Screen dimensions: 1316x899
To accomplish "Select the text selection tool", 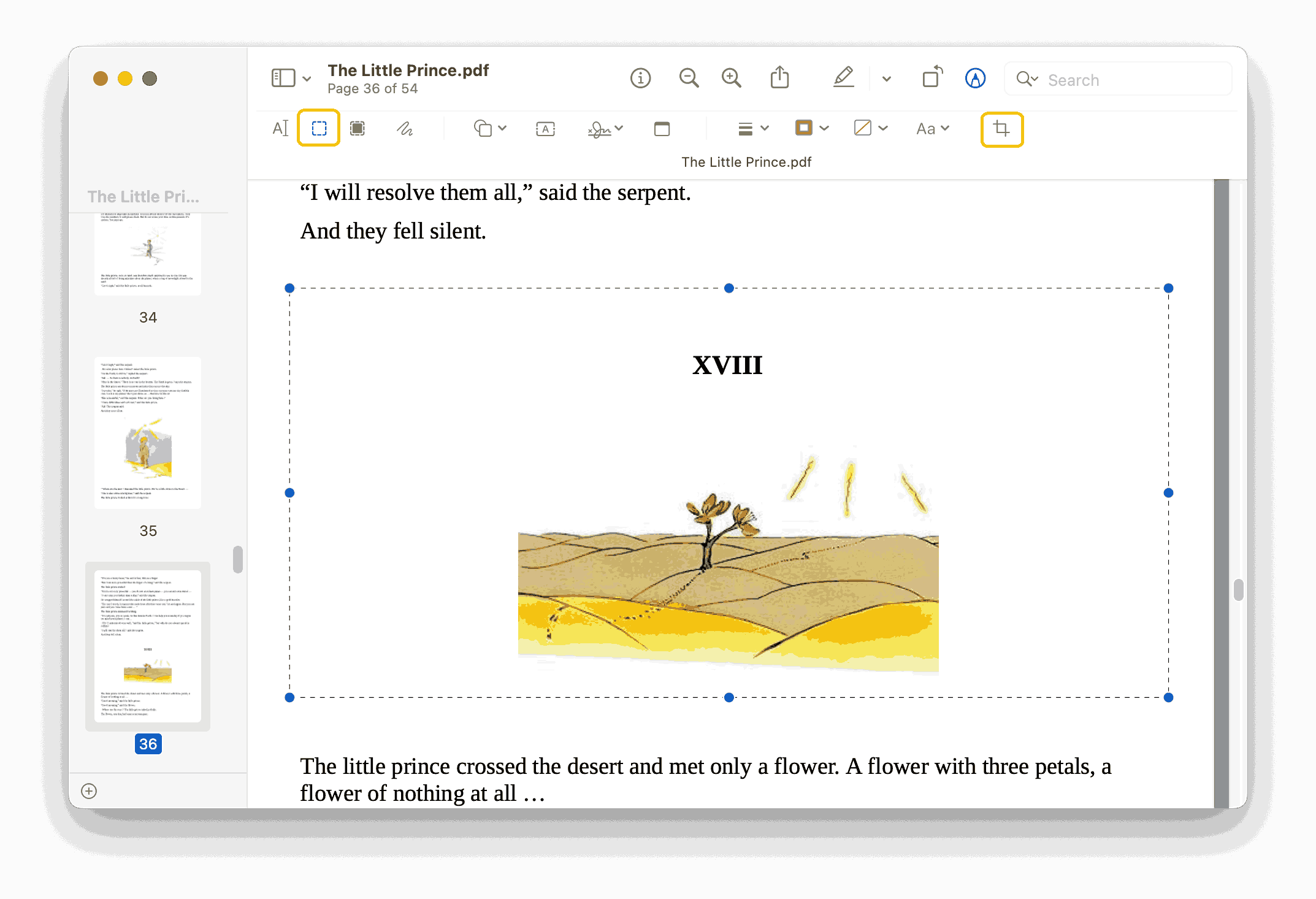I will 280,128.
